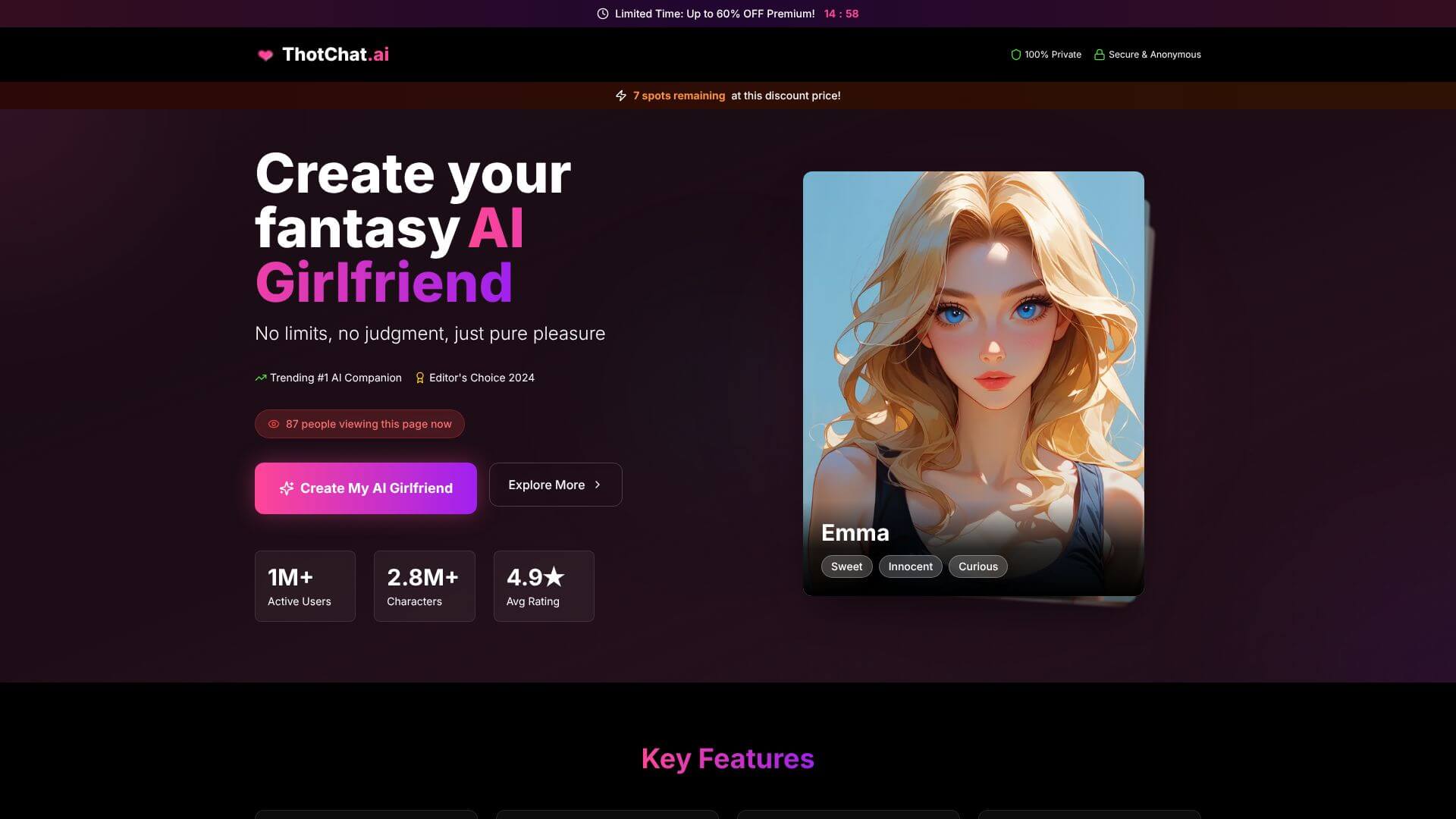
Task: Click the lock icon beside Secure & Anonymous
Action: [x=1099, y=54]
